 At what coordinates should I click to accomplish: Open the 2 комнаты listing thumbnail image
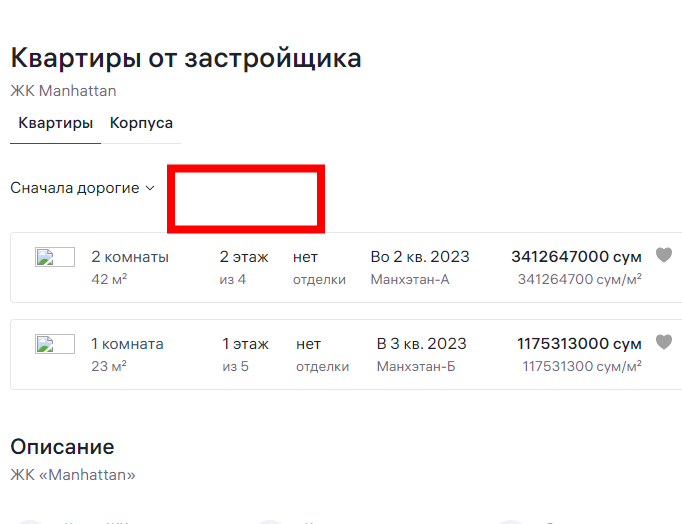pos(55,257)
